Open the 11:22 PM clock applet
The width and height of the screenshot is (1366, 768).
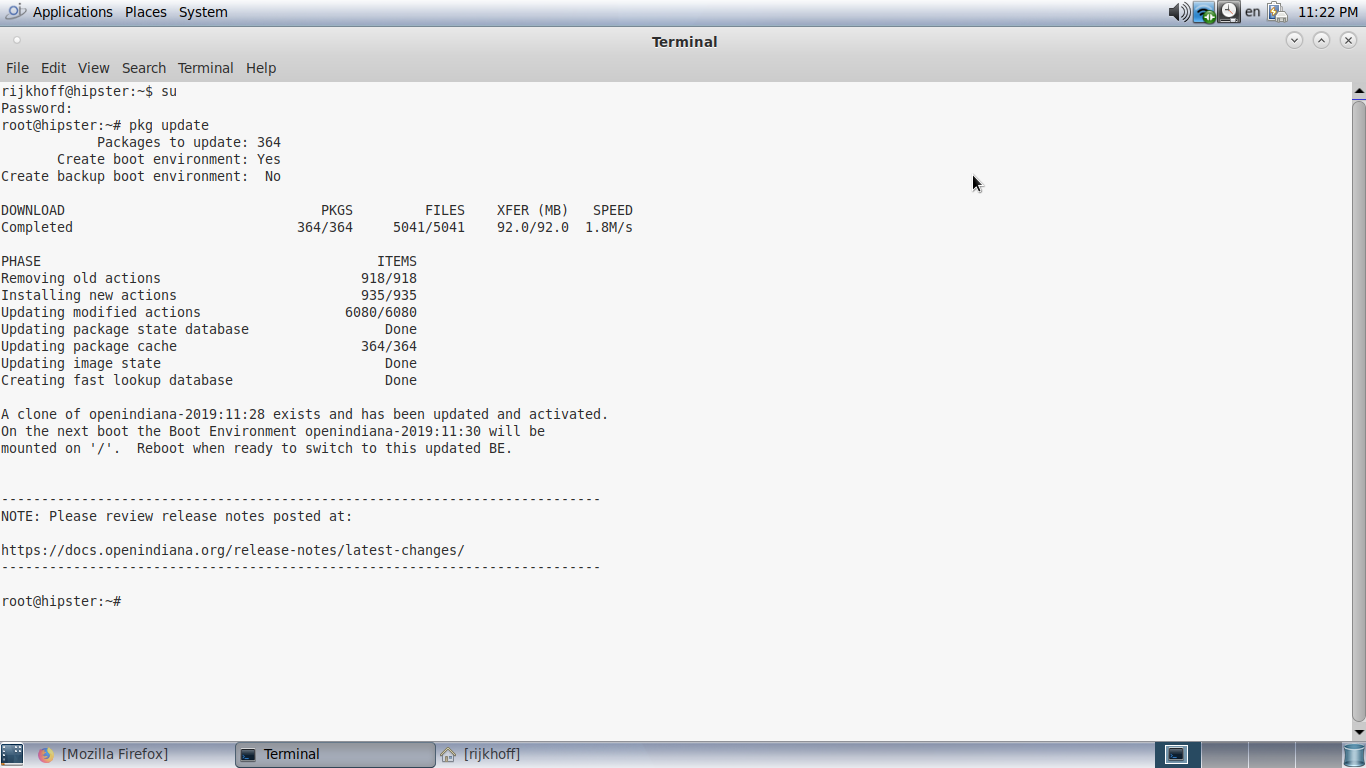coord(1328,12)
